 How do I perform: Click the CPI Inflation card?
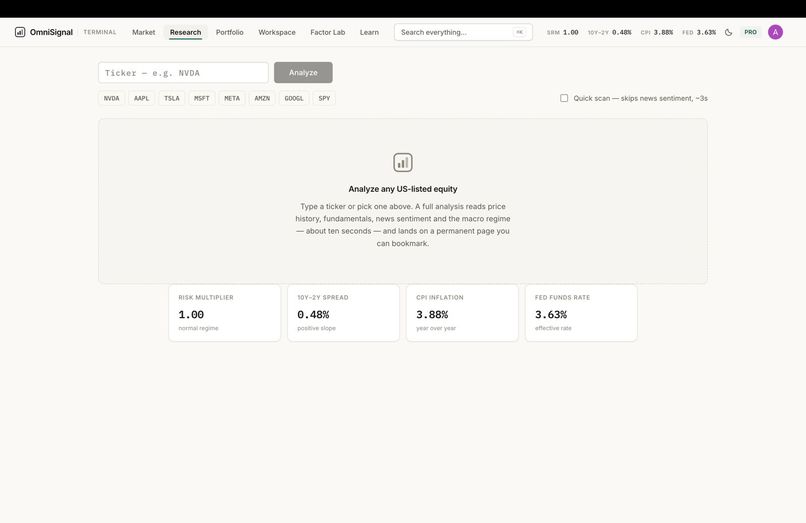click(462, 313)
